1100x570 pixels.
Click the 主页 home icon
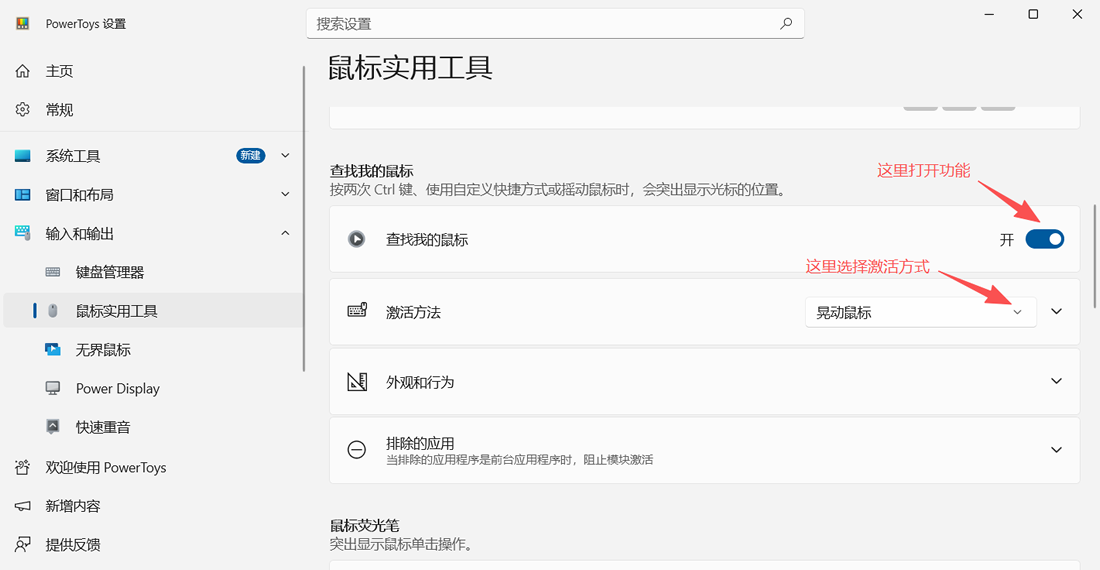click(22, 71)
